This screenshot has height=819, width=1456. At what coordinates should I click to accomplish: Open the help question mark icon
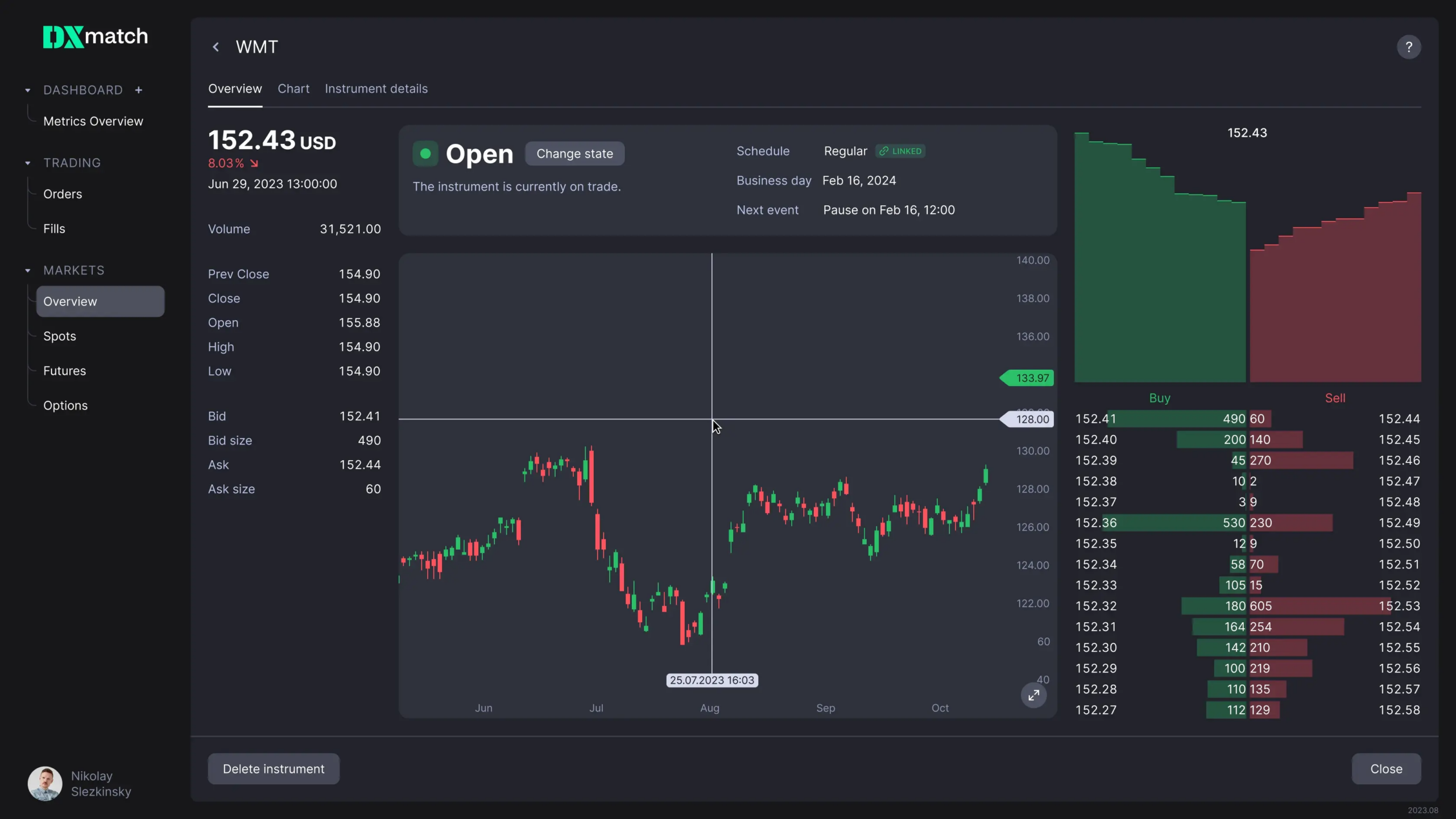point(1408,47)
